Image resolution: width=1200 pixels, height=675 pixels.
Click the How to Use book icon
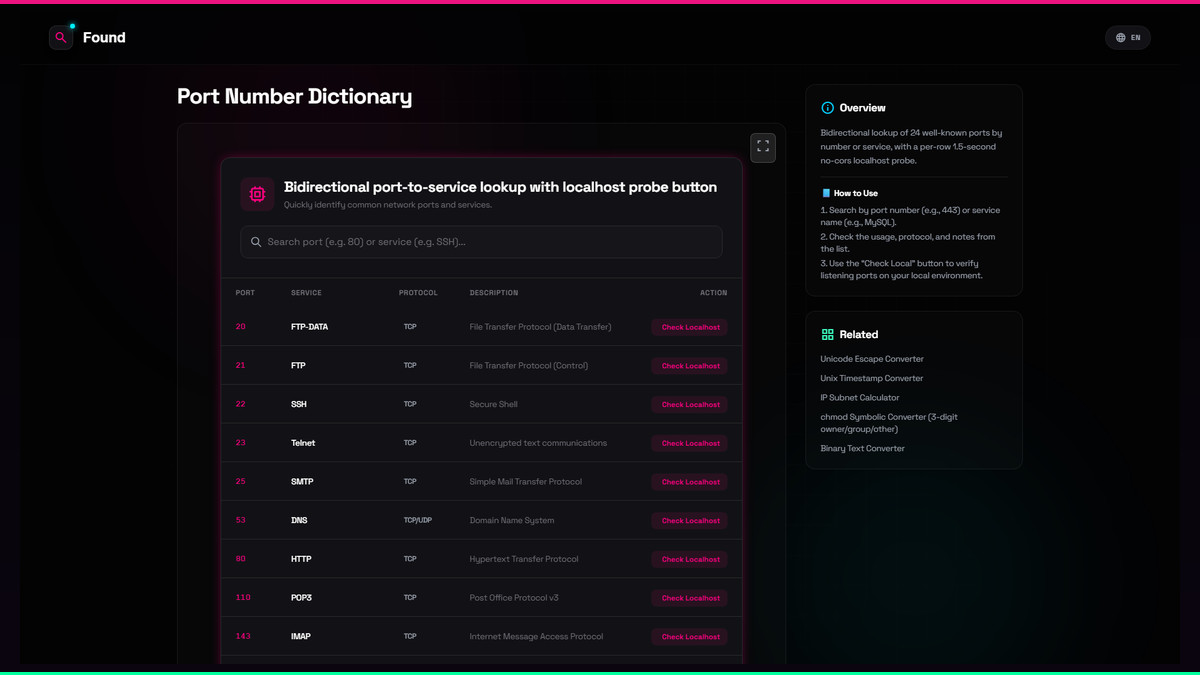coord(826,193)
